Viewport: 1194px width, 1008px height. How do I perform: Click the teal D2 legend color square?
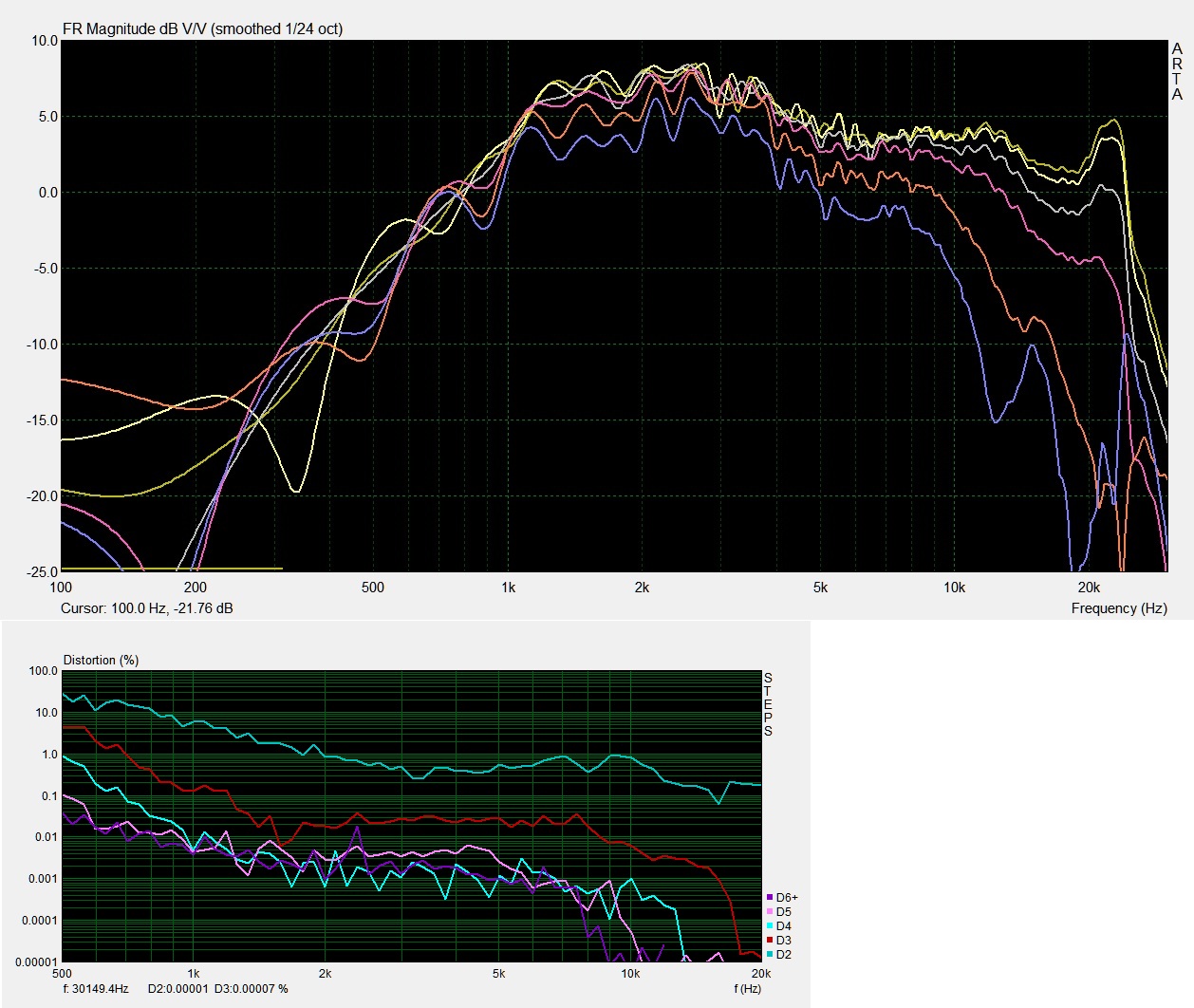(x=770, y=954)
